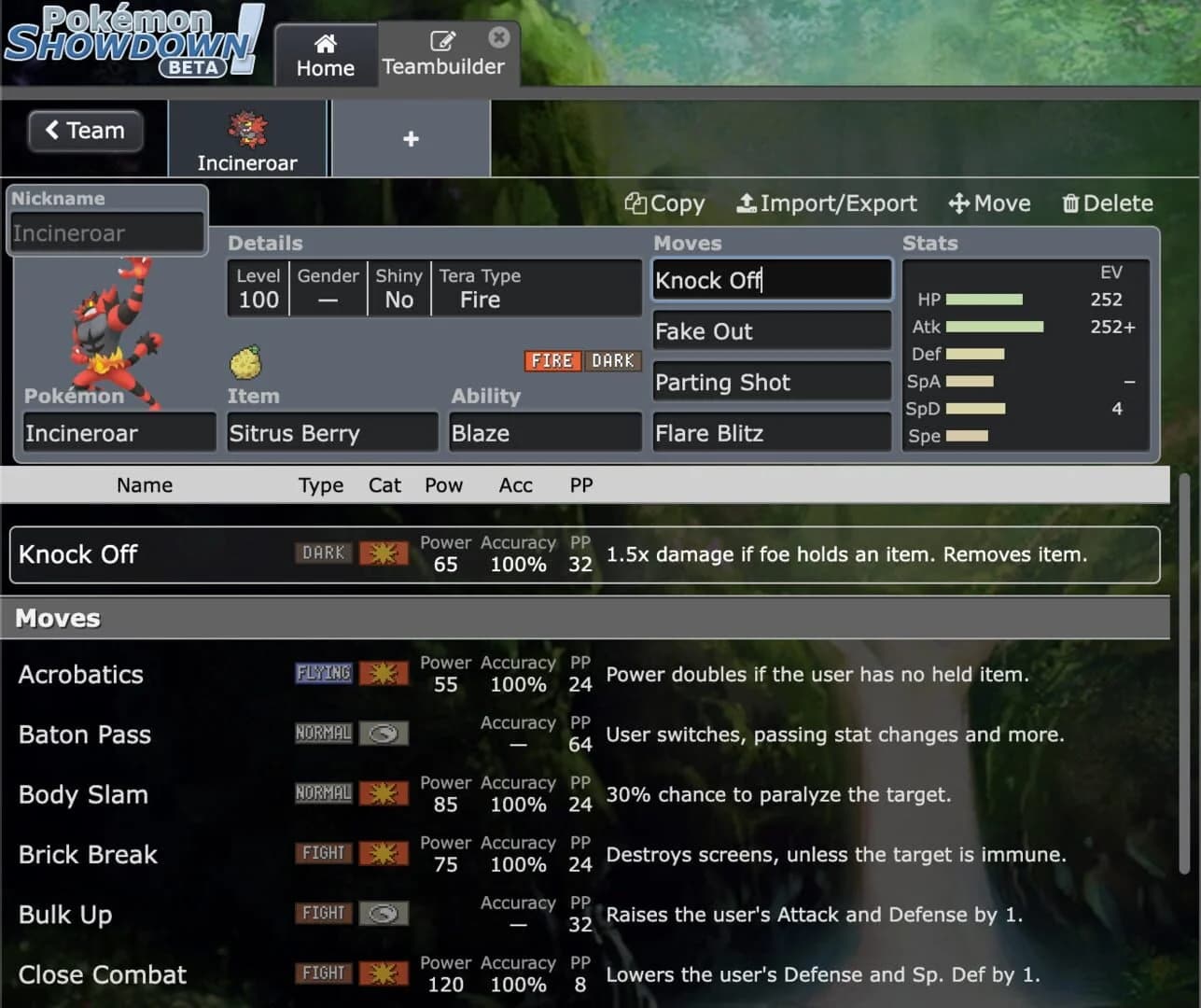Click the FLYING type badge on Acrobatics row
This screenshot has height=1008, width=1201.
(x=322, y=672)
